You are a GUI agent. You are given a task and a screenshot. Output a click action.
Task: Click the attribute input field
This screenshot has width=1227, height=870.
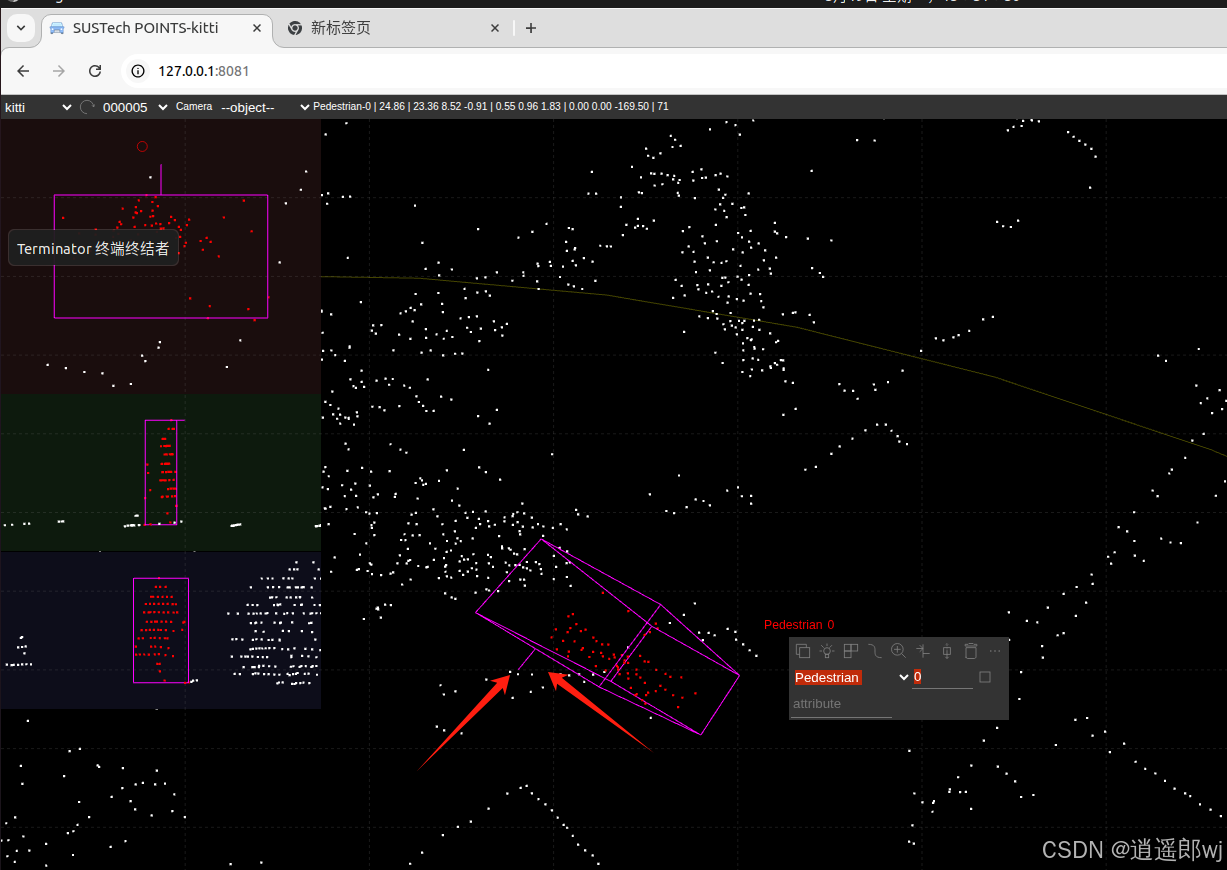click(841, 704)
